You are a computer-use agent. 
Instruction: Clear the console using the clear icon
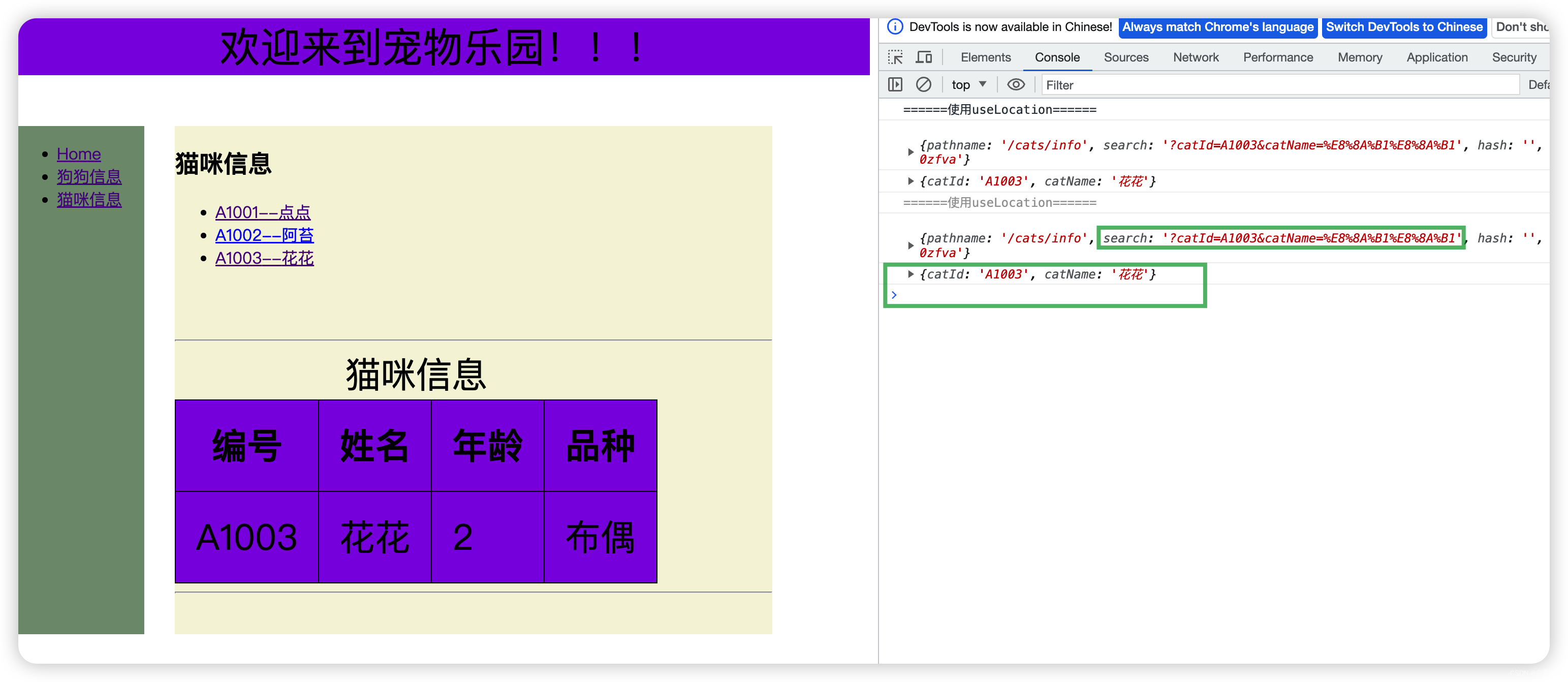tap(924, 85)
